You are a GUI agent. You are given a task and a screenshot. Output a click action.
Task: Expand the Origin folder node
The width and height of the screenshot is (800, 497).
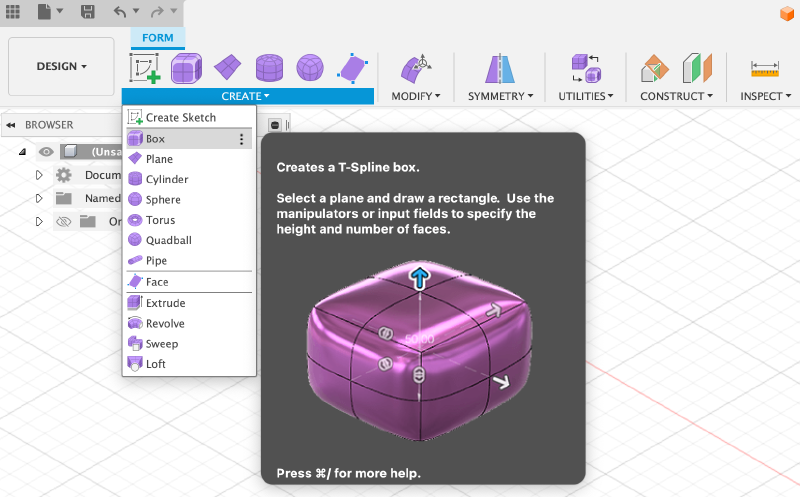coord(39,221)
